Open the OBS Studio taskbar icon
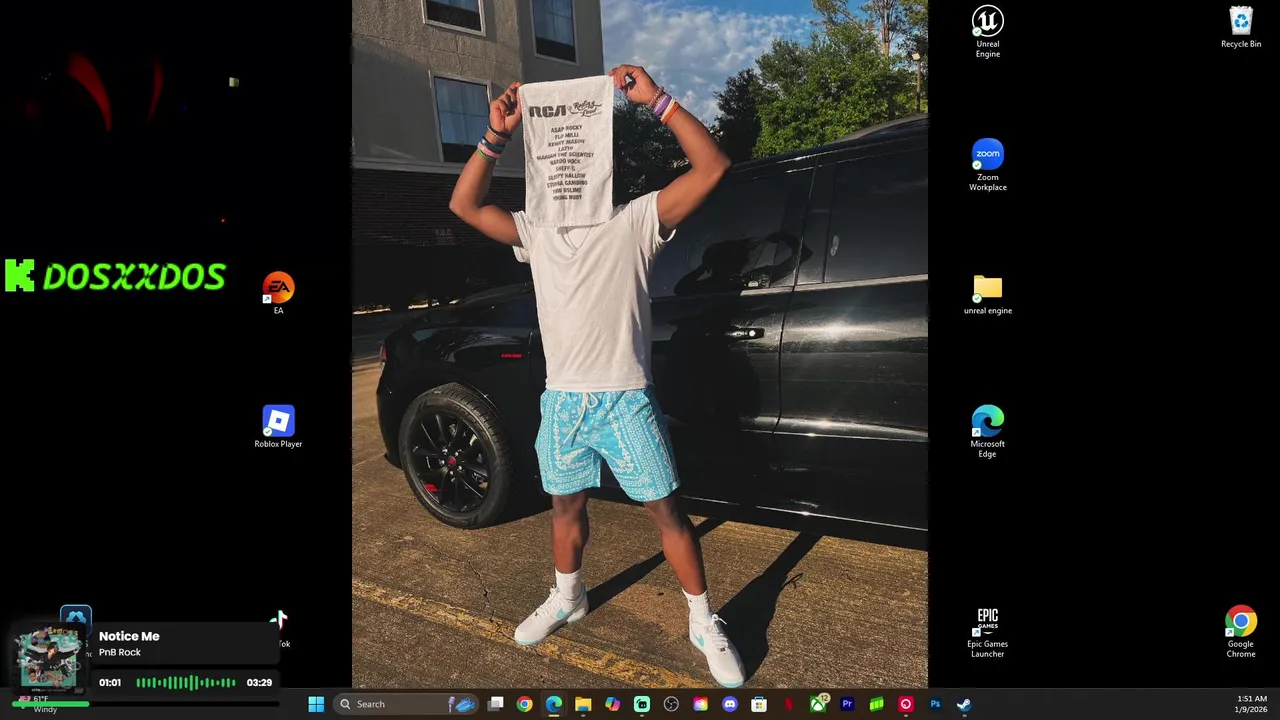Viewport: 1280px width, 720px height. 671,704
